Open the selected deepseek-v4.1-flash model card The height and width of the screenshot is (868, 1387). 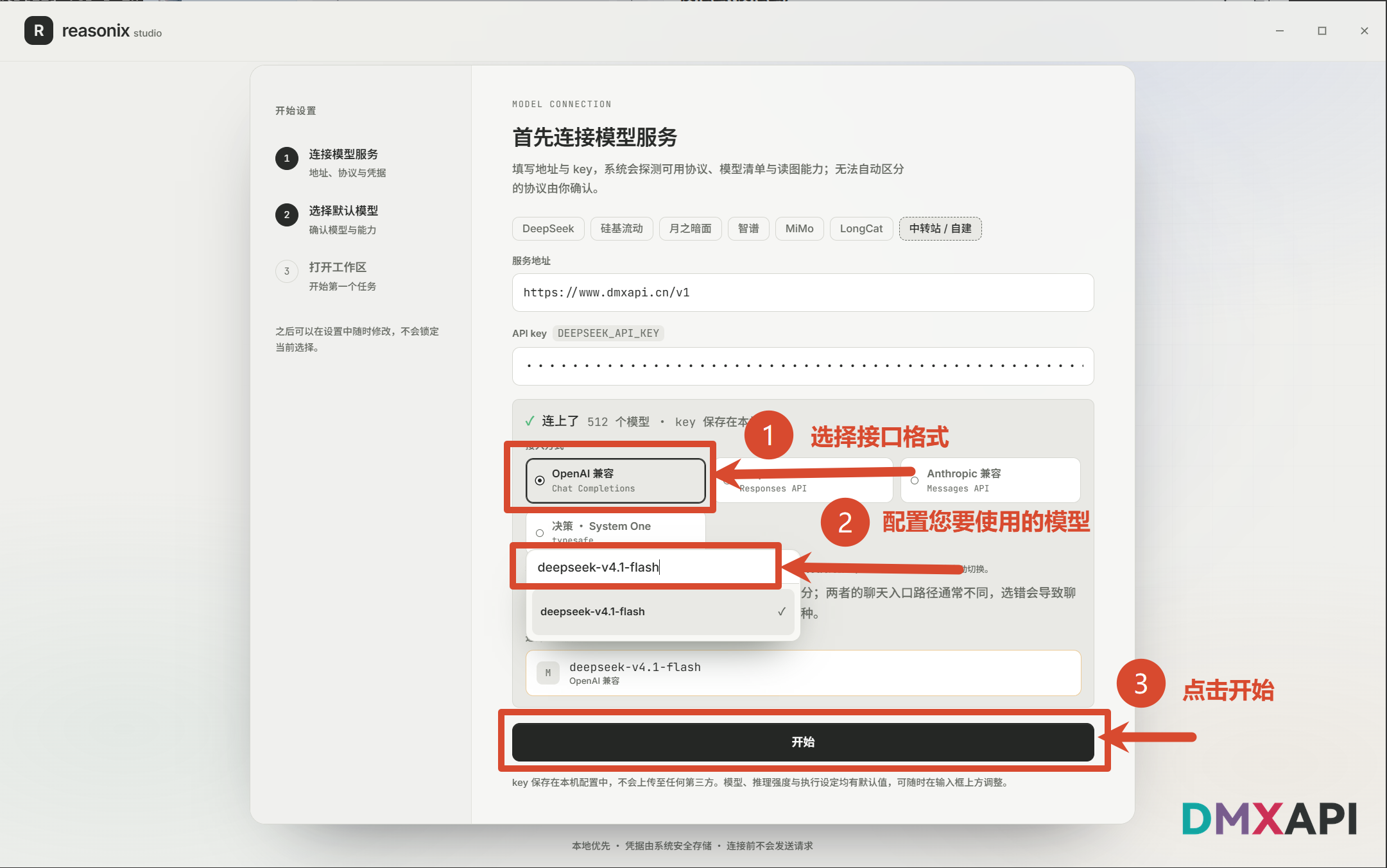[803, 673]
